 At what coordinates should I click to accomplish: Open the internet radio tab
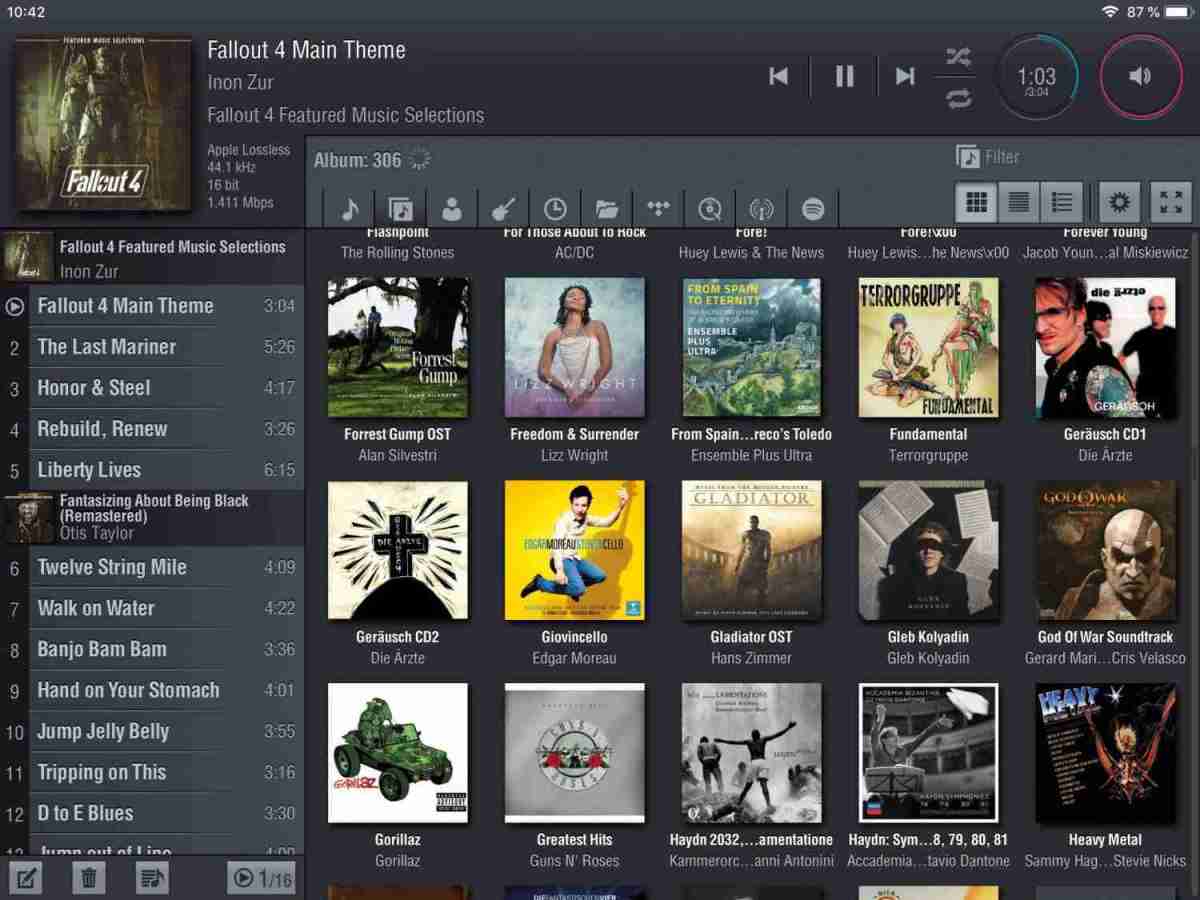pos(761,208)
